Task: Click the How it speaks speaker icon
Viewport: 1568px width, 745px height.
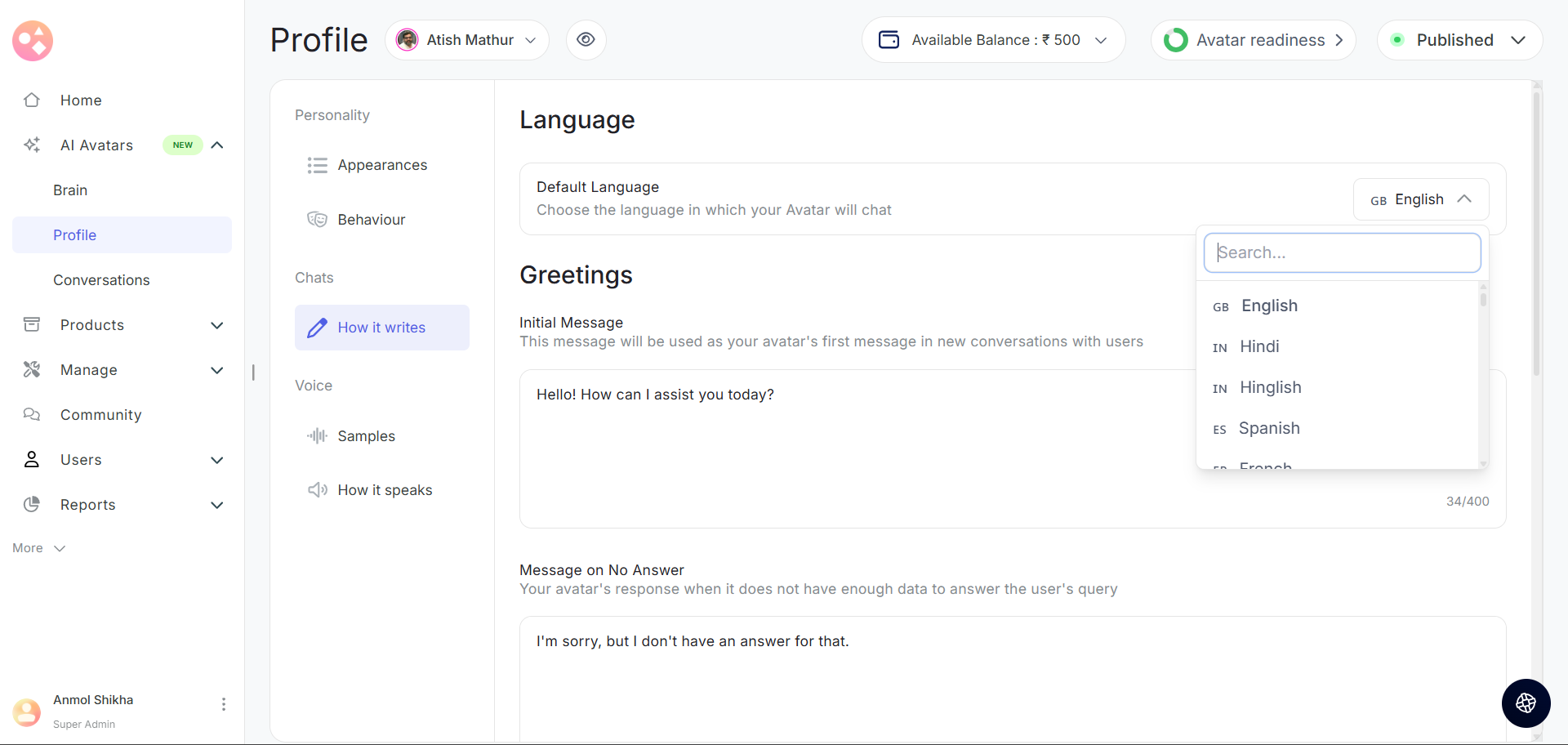Action: click(x=317, y=490)
